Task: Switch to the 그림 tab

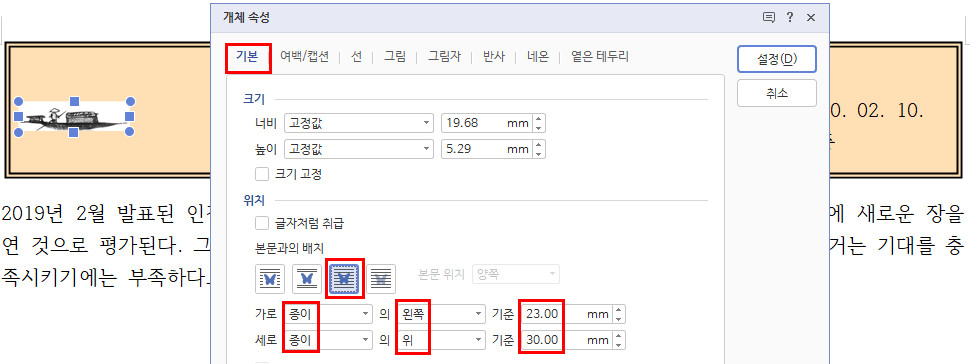Action: 395,58
